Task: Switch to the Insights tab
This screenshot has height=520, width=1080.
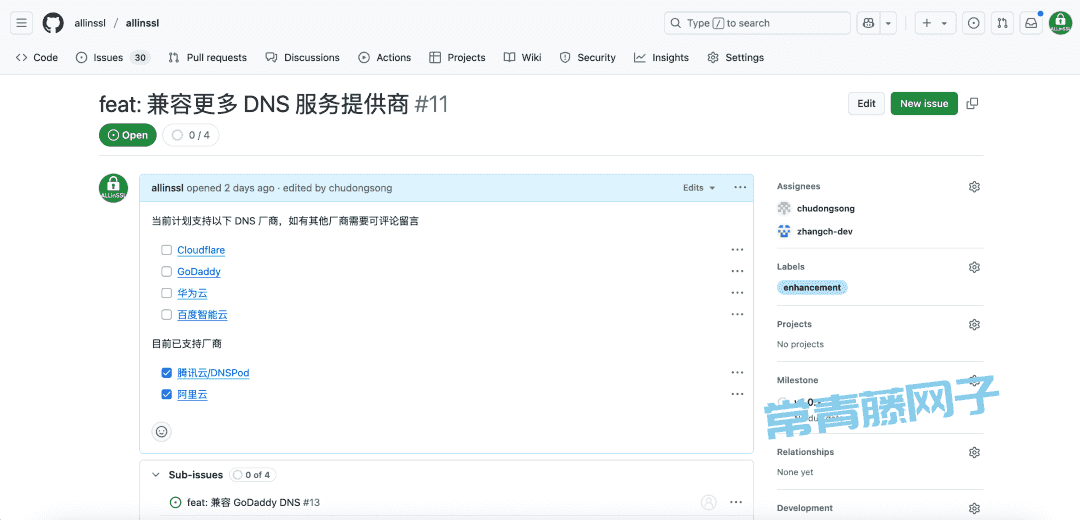Action: (662, 58)
